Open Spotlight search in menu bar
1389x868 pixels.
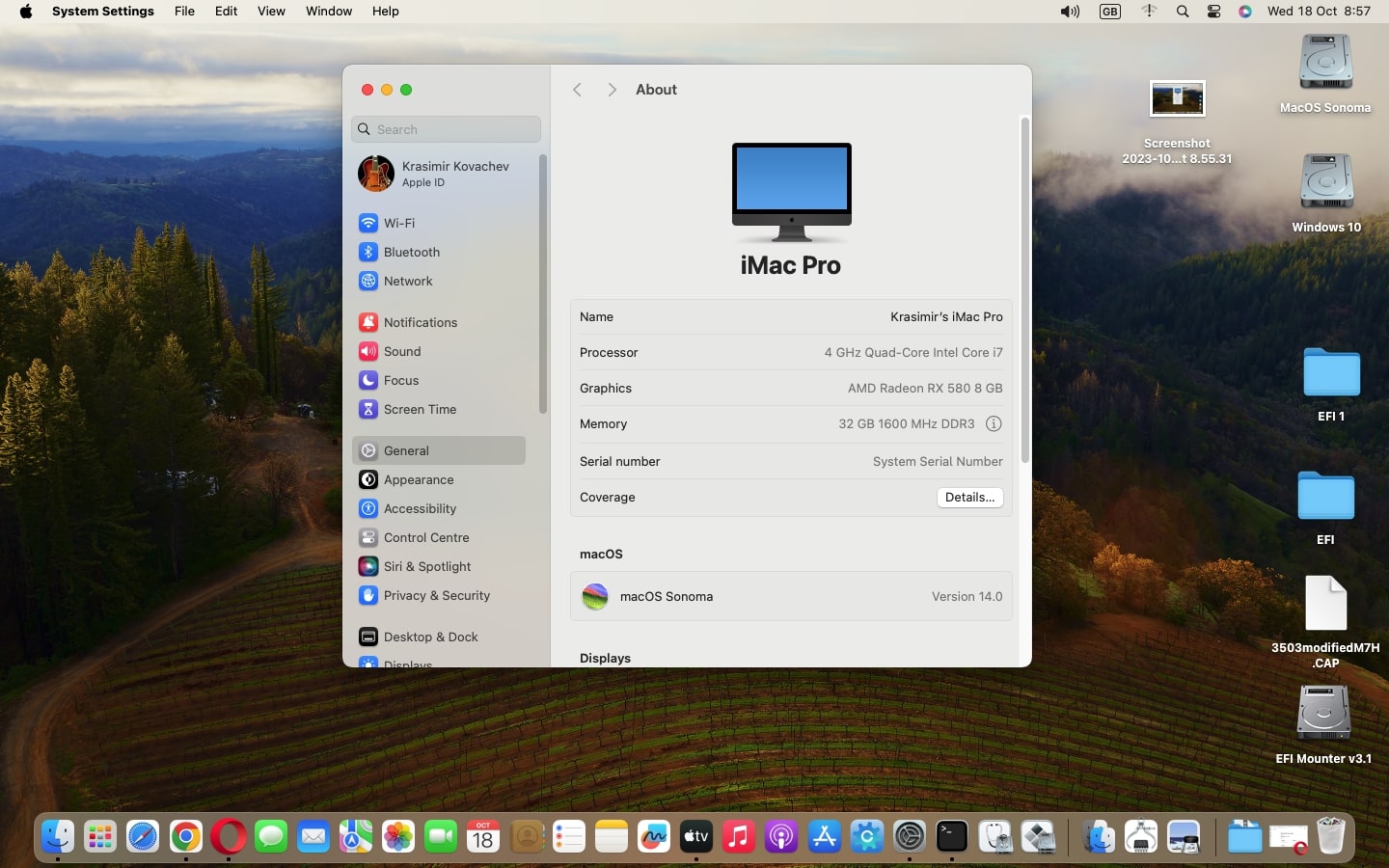(1183, 12)
